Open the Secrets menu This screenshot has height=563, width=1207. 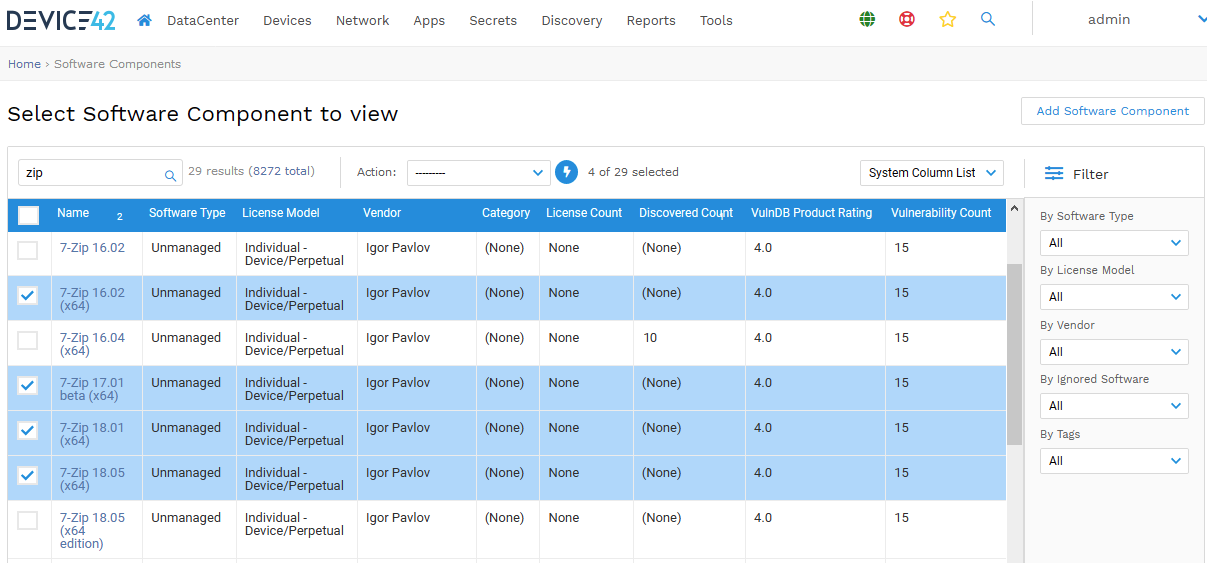tap(493, 20)
